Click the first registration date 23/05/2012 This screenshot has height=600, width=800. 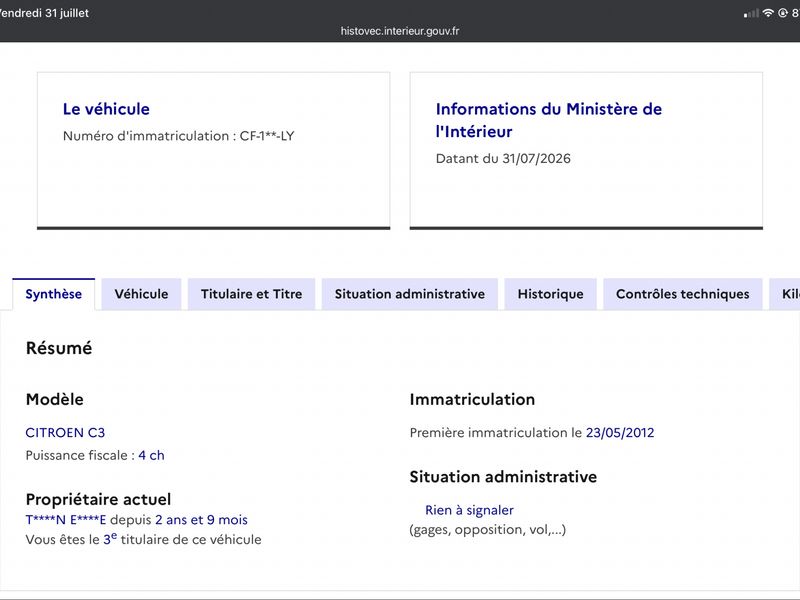tap(620, 433)
